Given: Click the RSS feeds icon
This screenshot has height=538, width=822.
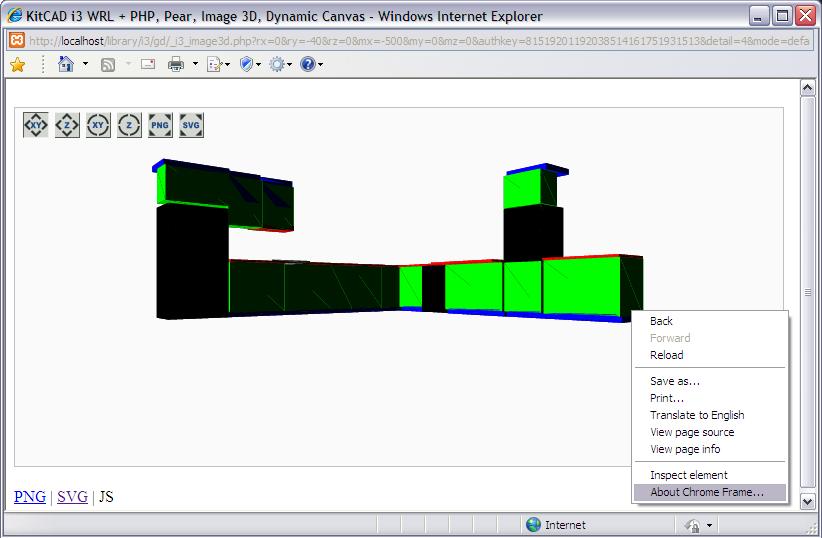Looking at the screenshot, I should coord(108,64).
